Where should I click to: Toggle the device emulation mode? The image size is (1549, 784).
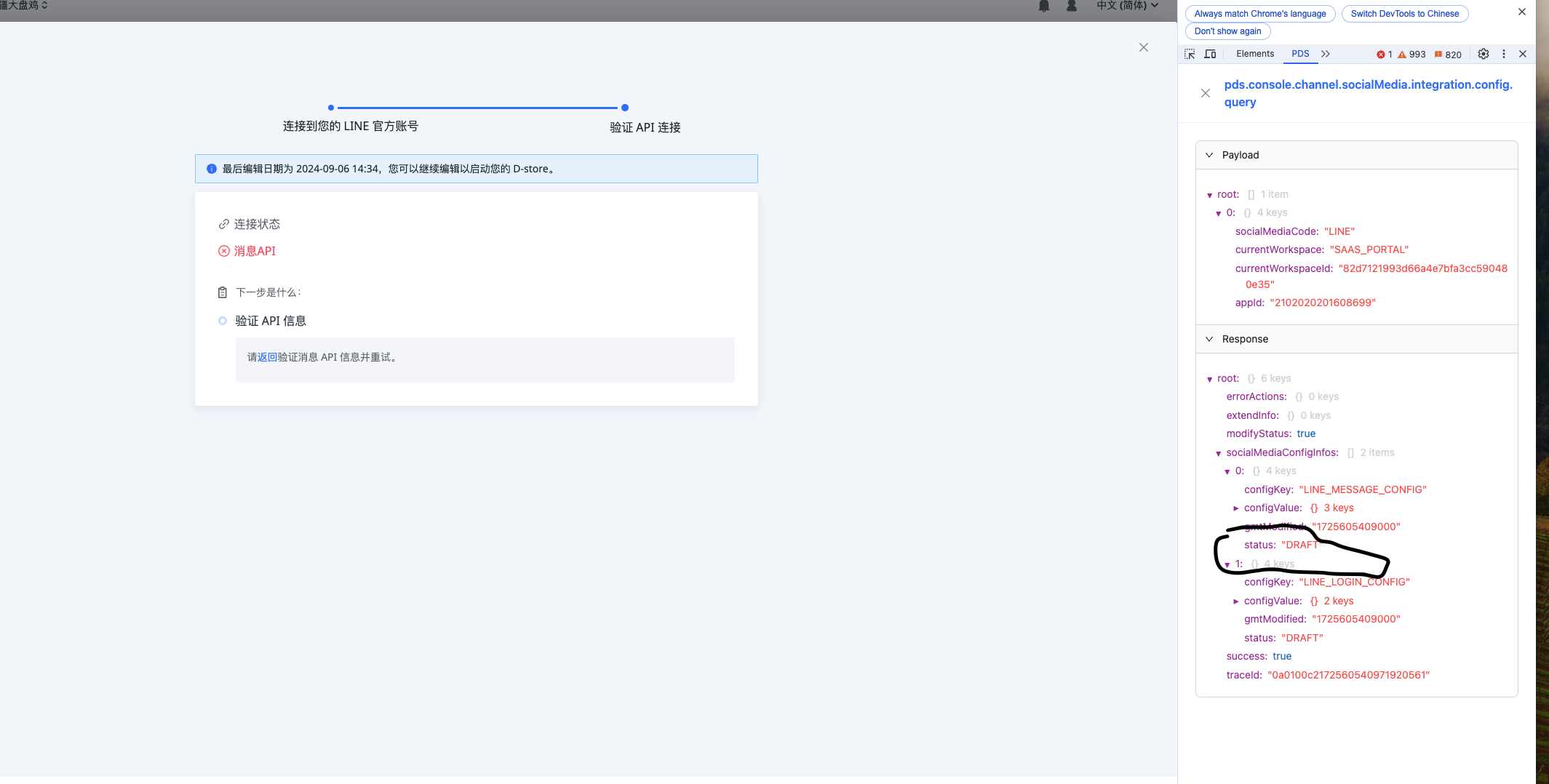click(x=1210, y=54)
